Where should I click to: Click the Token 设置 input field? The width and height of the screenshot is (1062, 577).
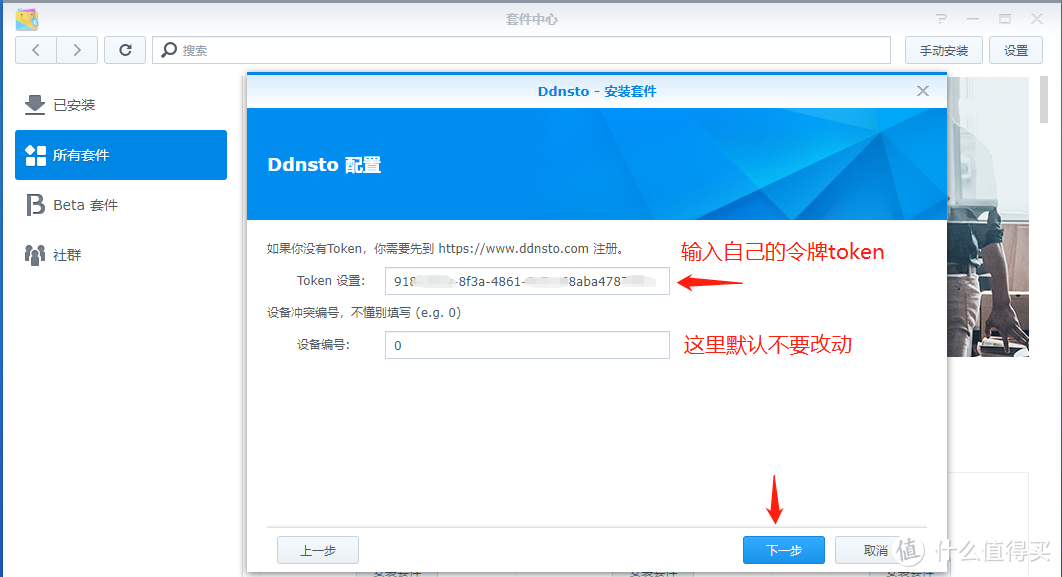[527, 281]
